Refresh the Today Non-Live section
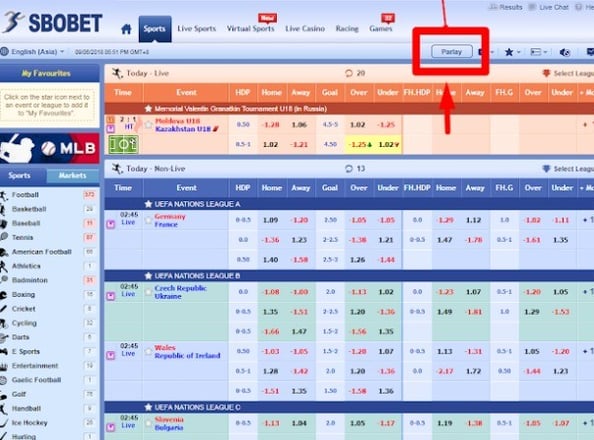Viewport: 594px width, 440px height. (349, 169)
